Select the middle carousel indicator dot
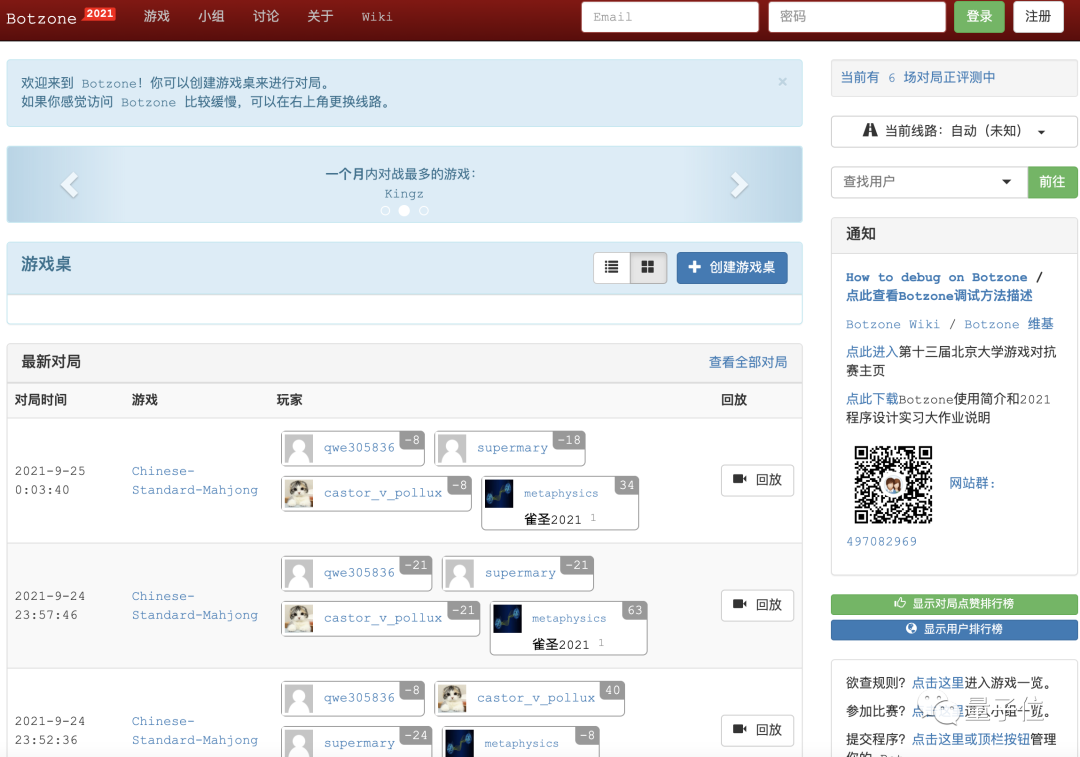 [x=404, y=211]
